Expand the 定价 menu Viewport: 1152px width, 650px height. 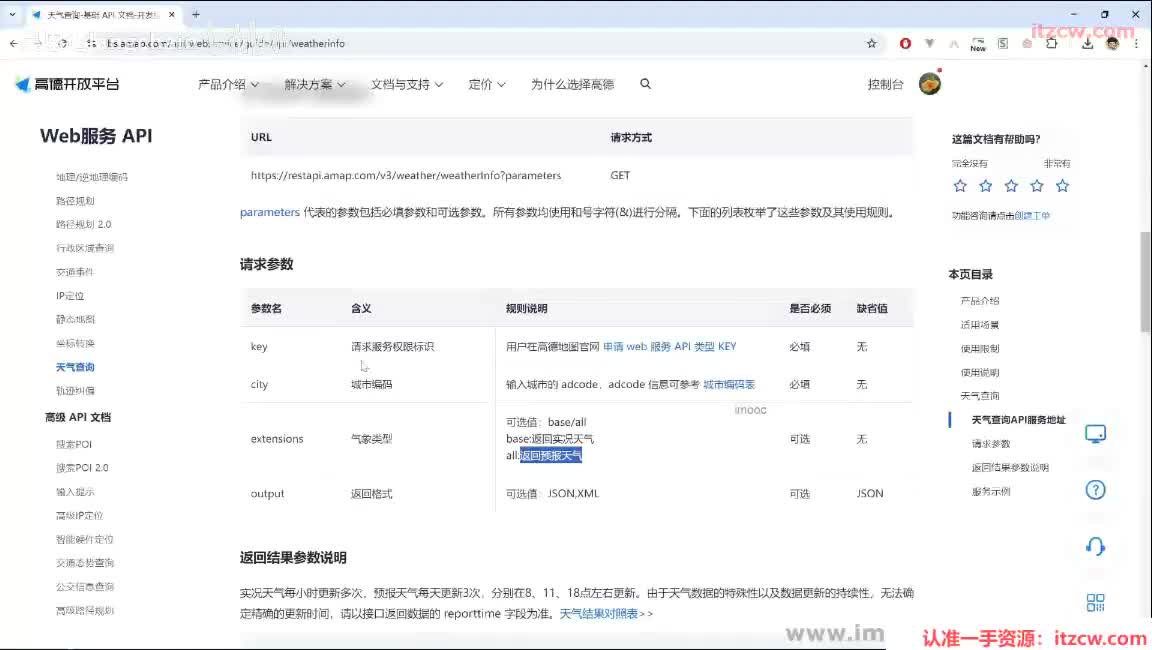pyautogui.click(x=486, y=84)
